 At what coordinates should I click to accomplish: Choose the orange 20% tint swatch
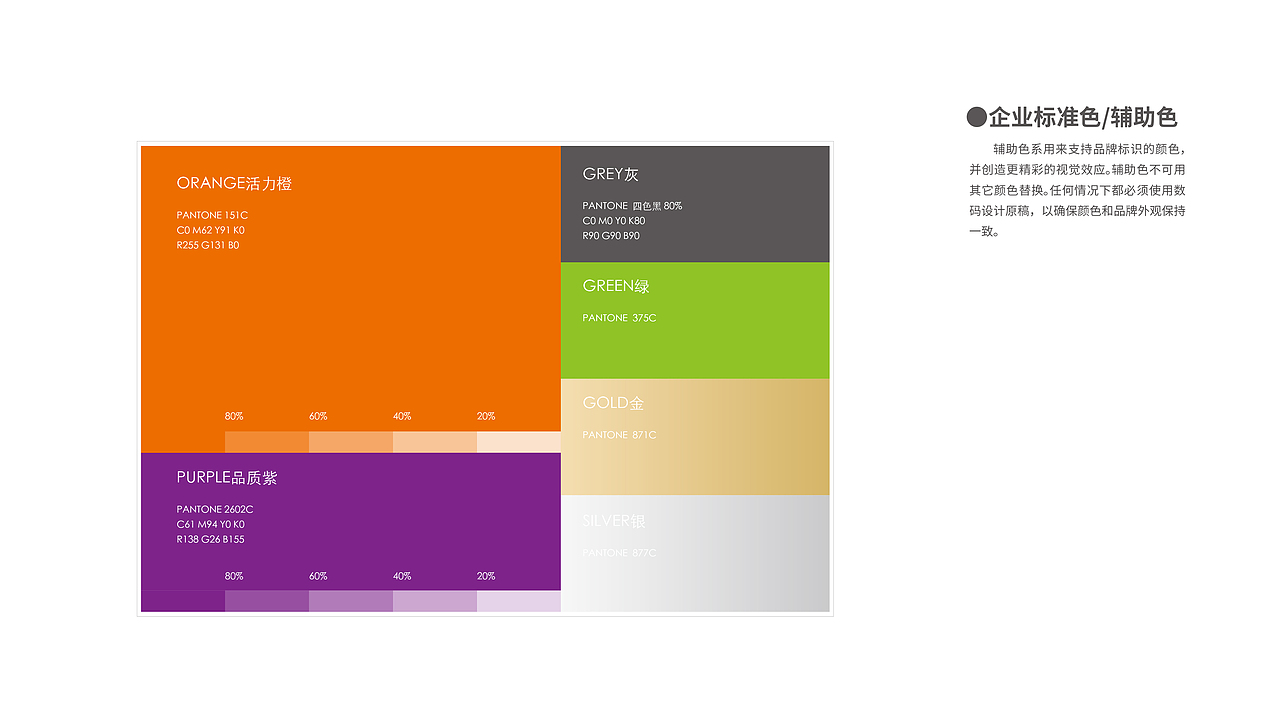coord(519,442)
